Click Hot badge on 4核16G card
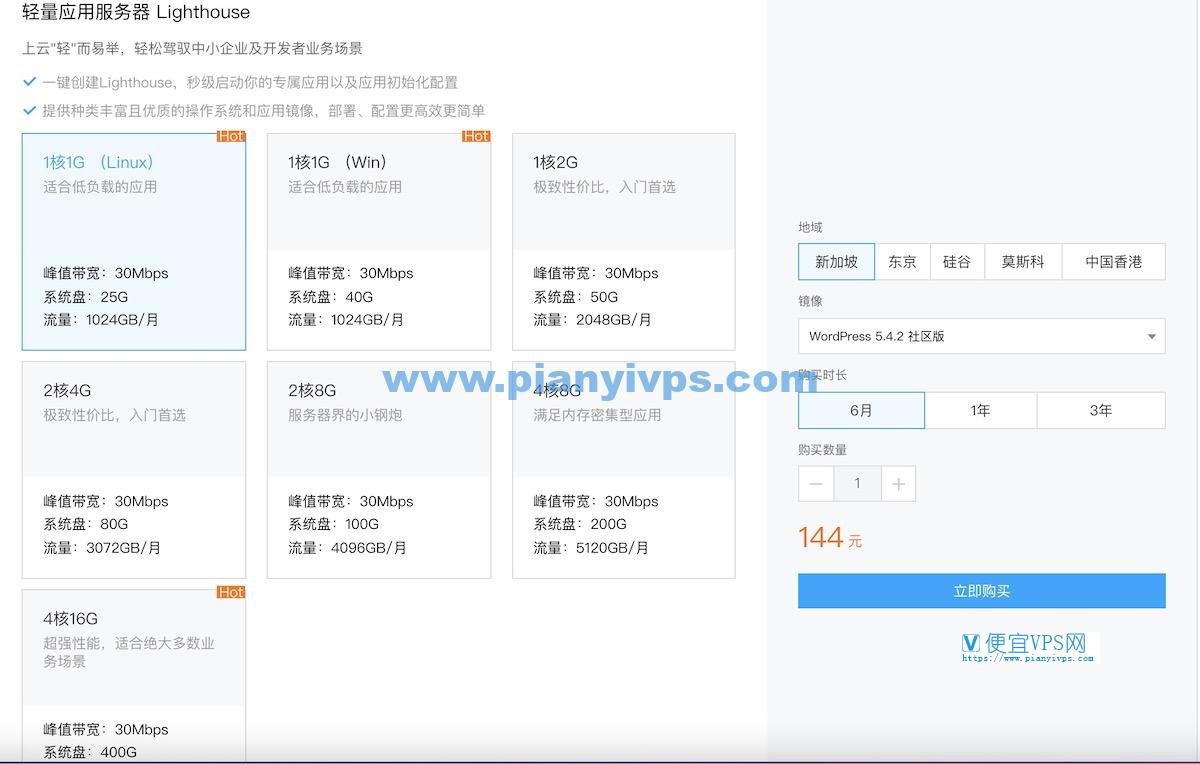The width and height of the screenshot is (1200, 764). coord(231,592)
